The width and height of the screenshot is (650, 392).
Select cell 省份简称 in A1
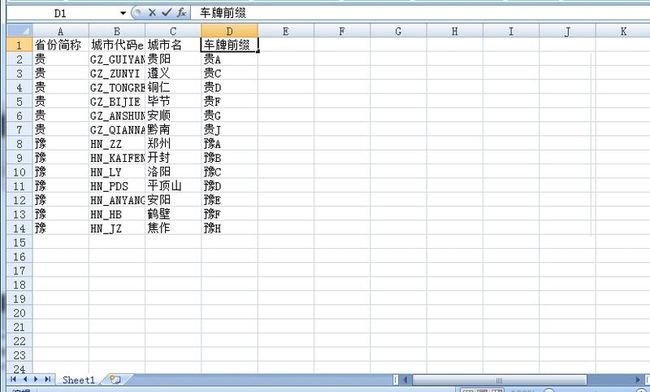pos(61,45)
